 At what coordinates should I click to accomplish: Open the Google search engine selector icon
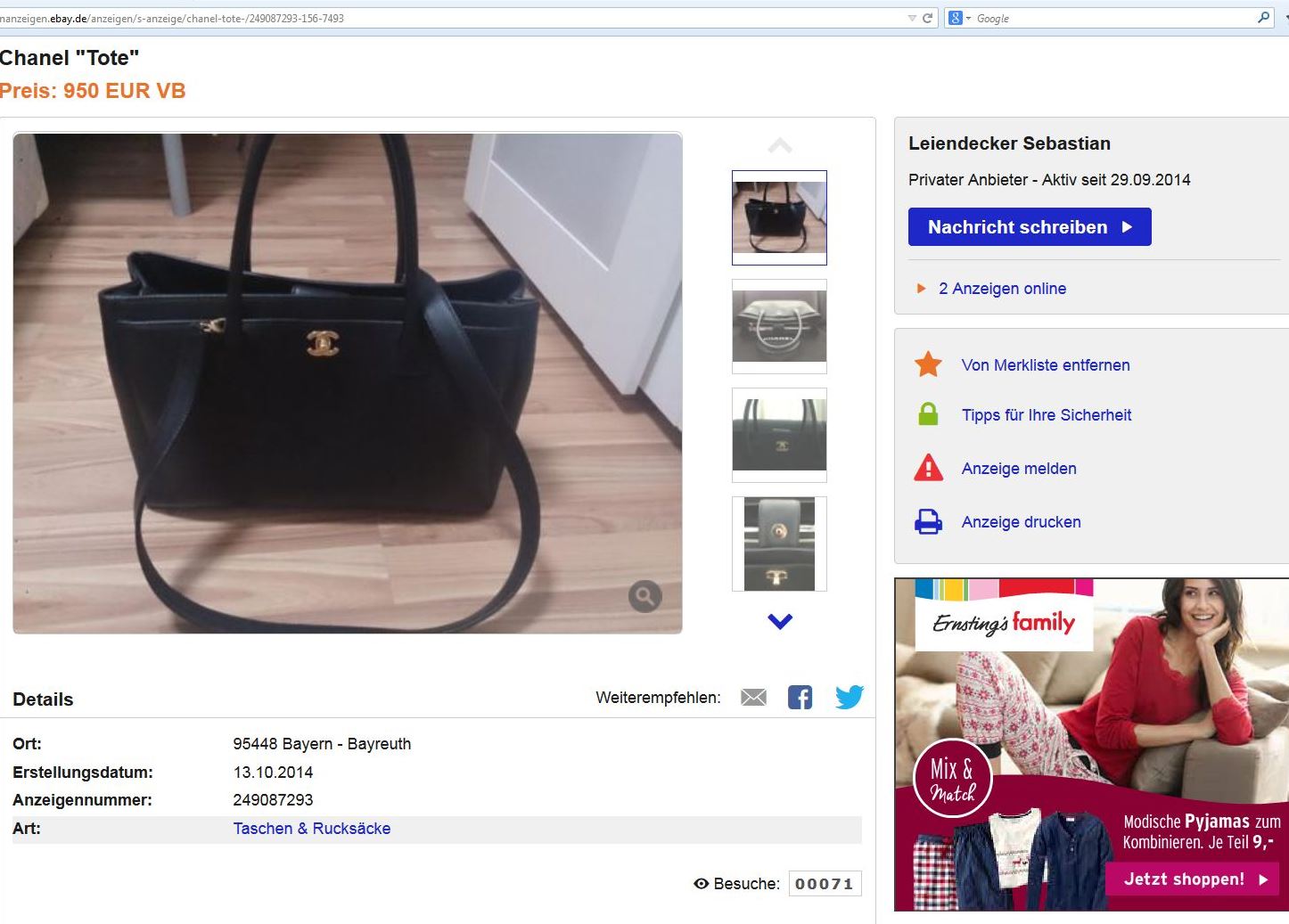(958, 18)
